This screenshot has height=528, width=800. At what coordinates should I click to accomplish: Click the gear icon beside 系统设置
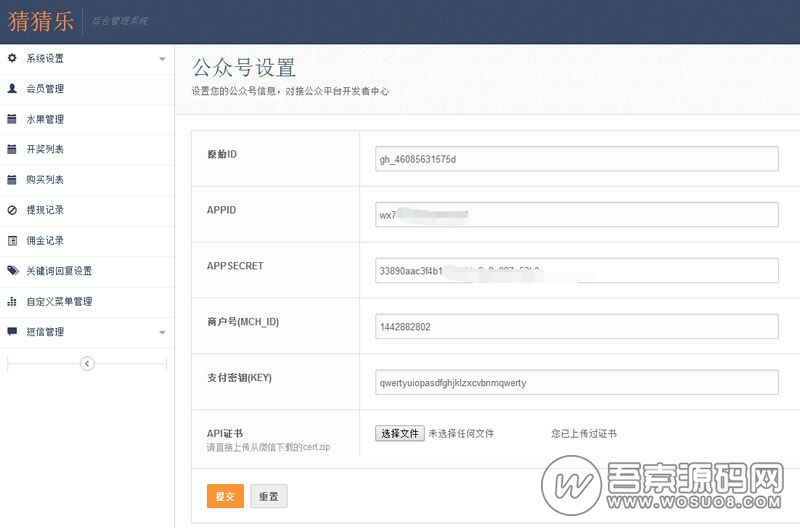coord(12,58)
